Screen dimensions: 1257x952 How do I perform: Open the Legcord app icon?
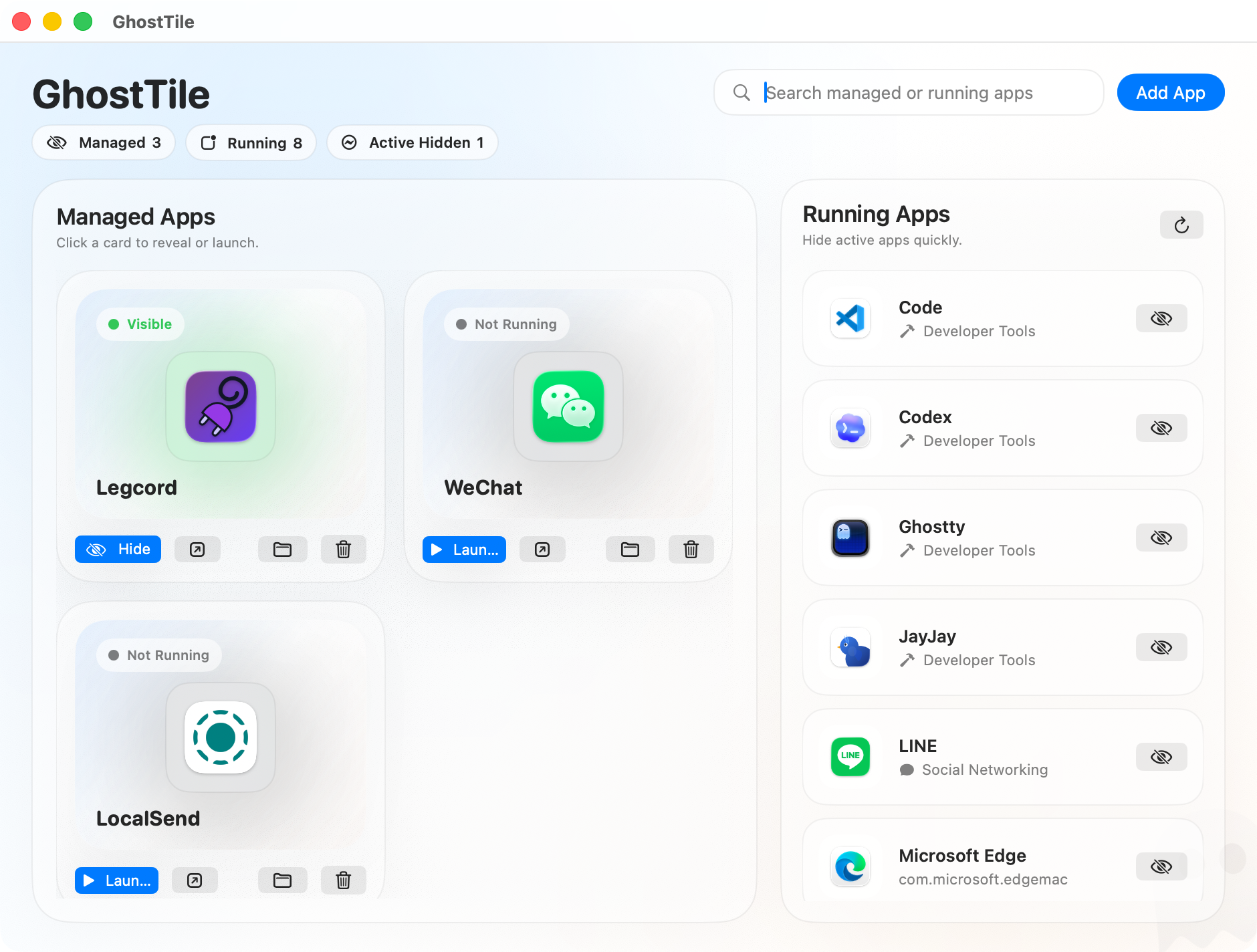[x=221, y=406]
